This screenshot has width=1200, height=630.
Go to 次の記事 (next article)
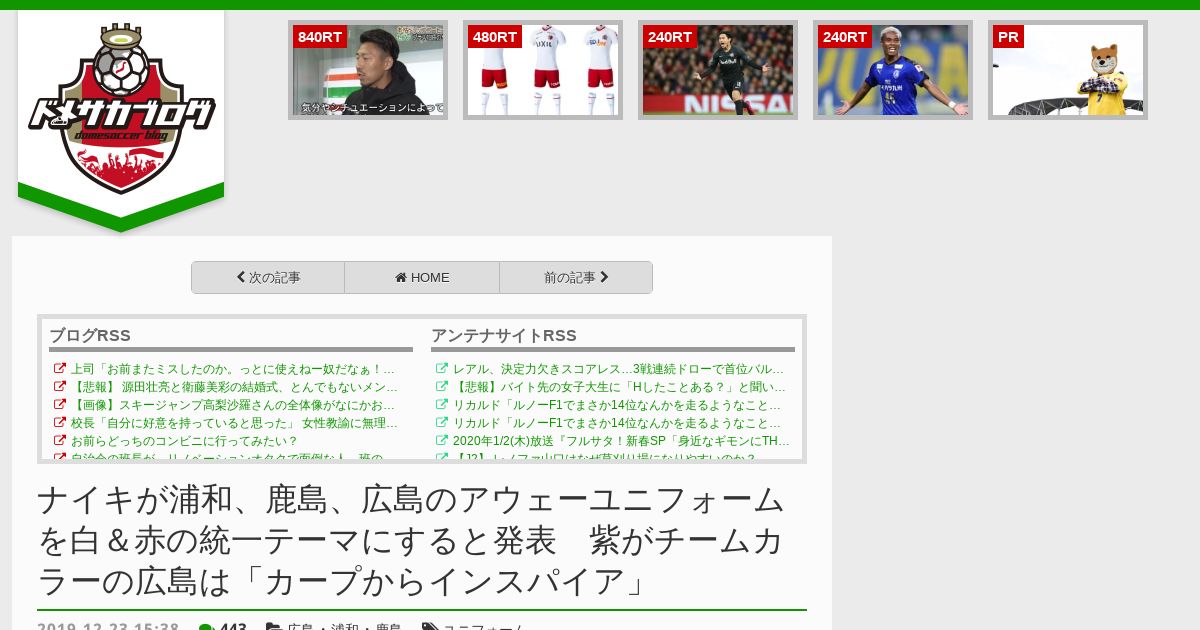click(268, 278)
